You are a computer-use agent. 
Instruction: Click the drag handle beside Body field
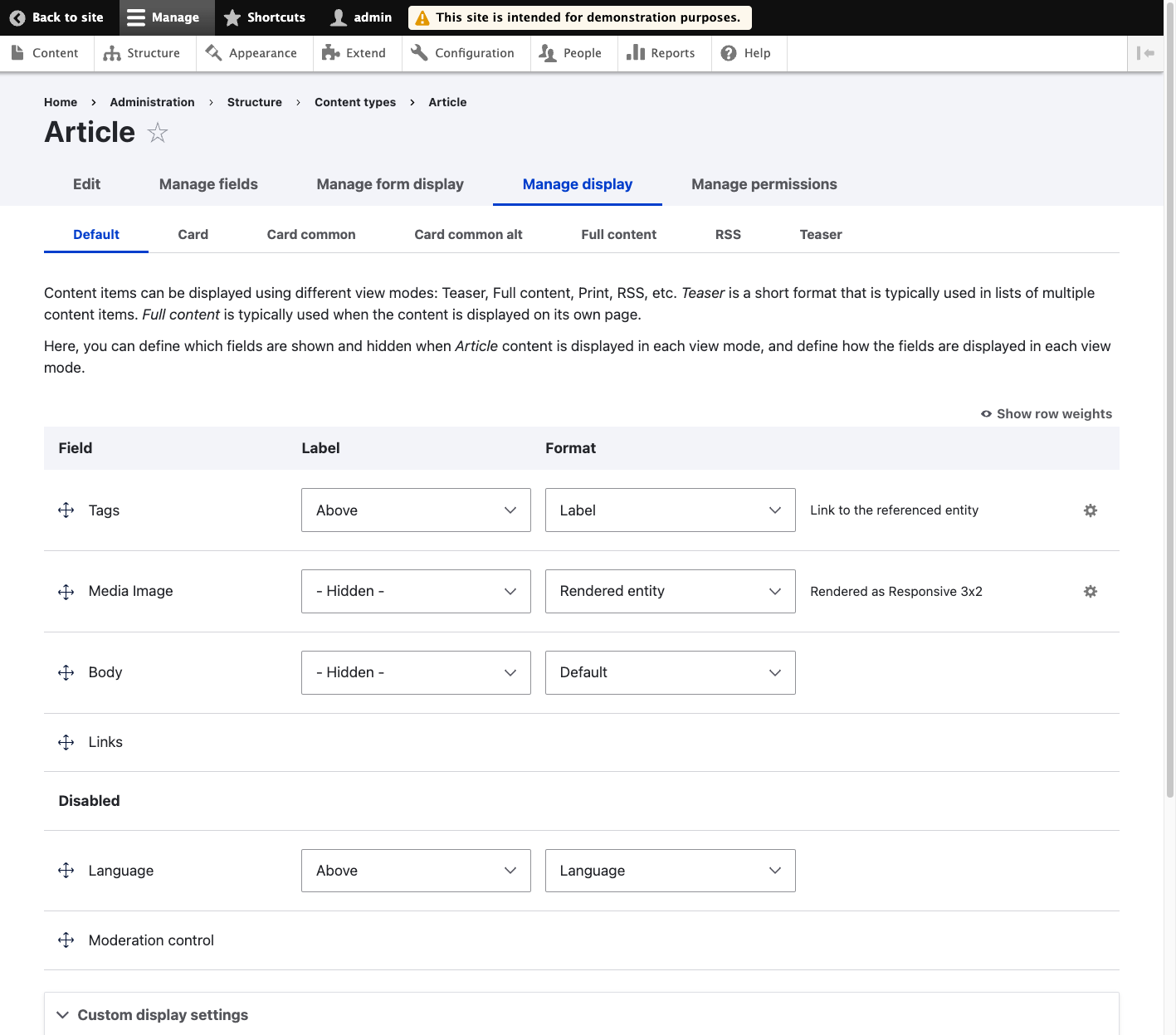tap(66, 672)
